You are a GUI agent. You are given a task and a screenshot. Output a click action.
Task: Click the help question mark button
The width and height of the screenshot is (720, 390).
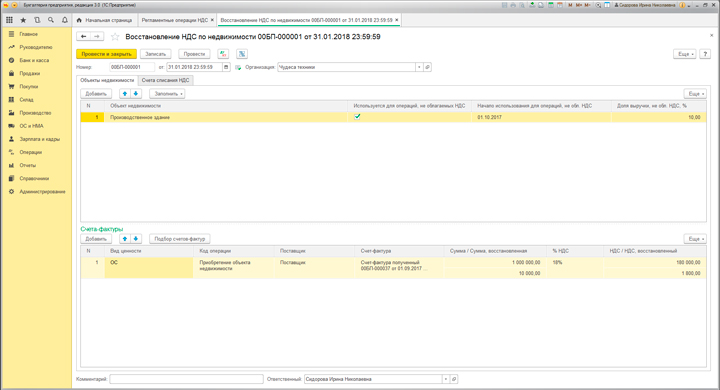pos(705,54)
